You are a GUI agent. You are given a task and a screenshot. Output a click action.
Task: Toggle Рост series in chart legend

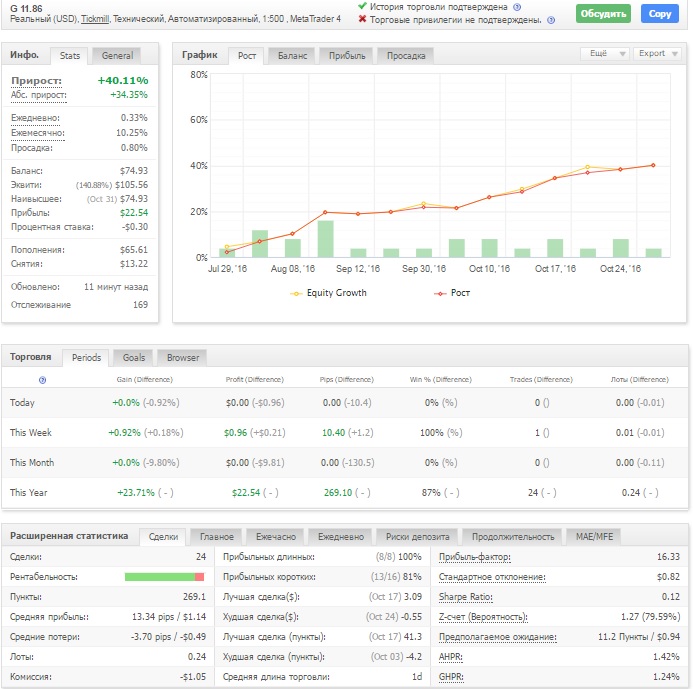tap(452, 293)
